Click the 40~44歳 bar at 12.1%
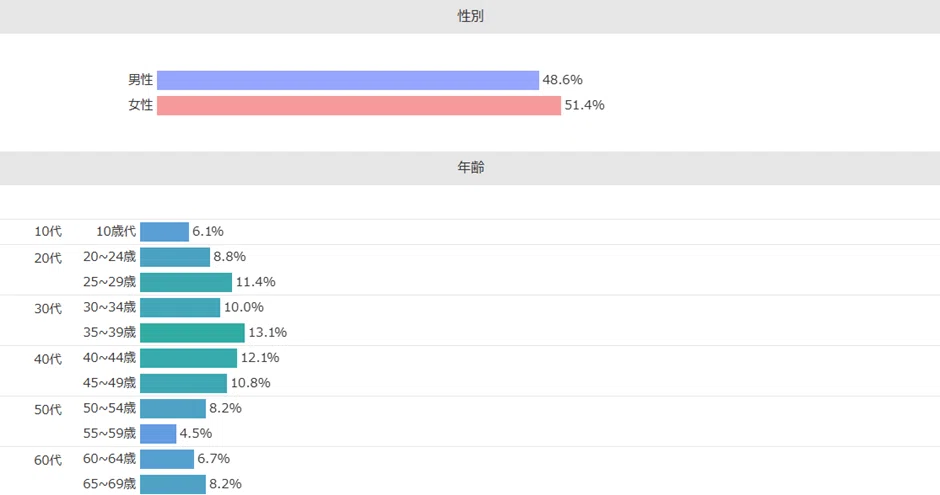This screenshot has width=940, height=495. click(x=188, y=358)
